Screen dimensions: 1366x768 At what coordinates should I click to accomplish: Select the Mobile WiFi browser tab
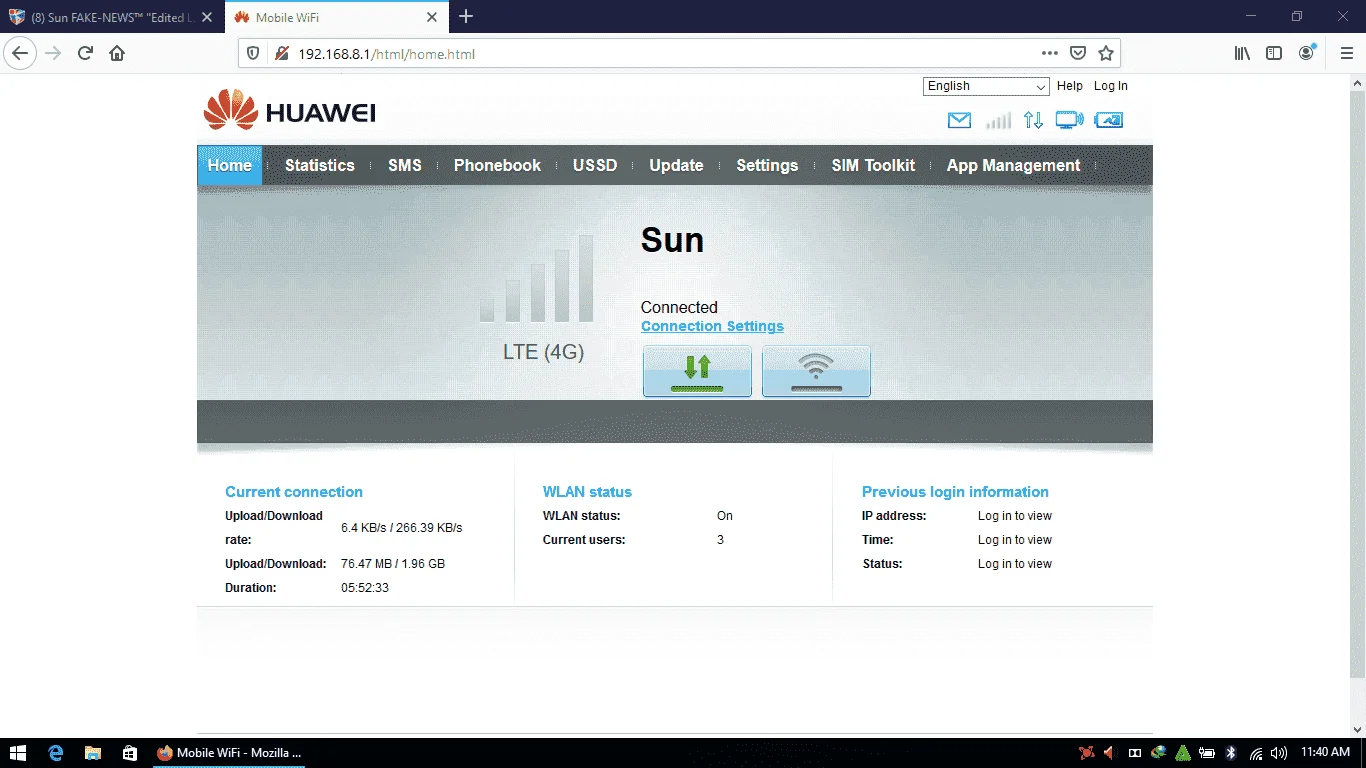(336, 17)
